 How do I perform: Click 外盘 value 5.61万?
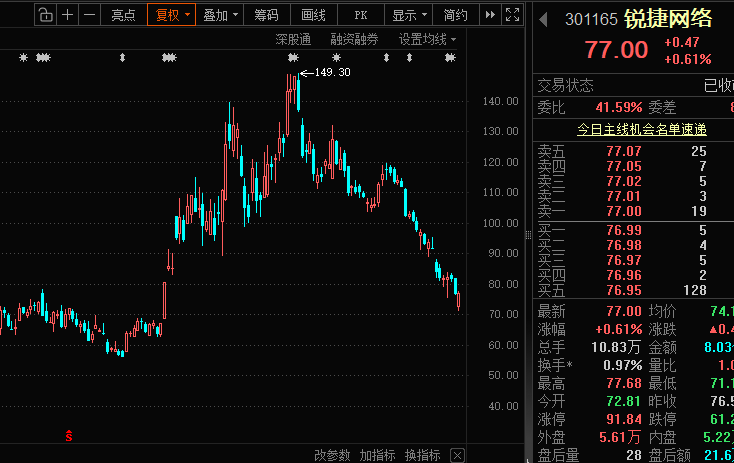[x=620, y=437]
